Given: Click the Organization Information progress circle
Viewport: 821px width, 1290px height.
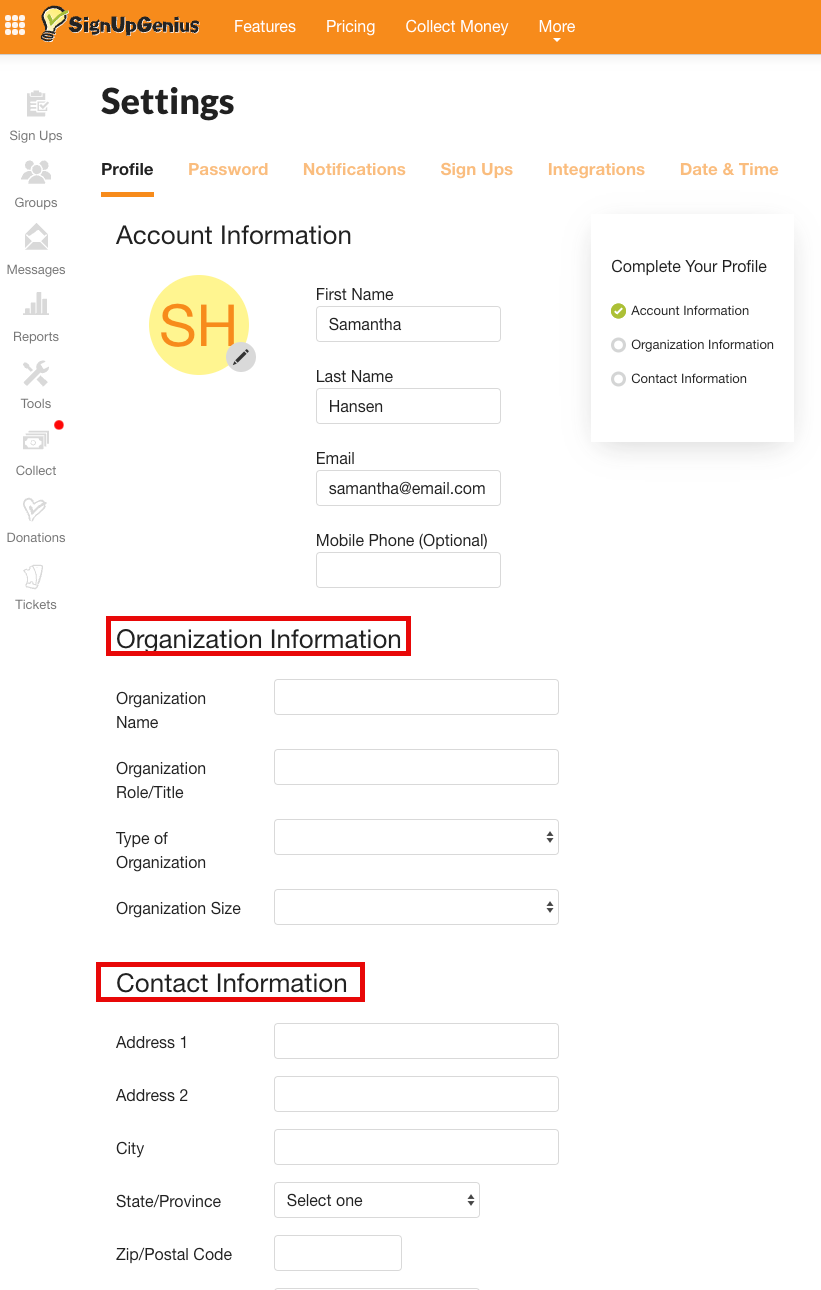Looking at the screenshot, I should coord(618,344).
